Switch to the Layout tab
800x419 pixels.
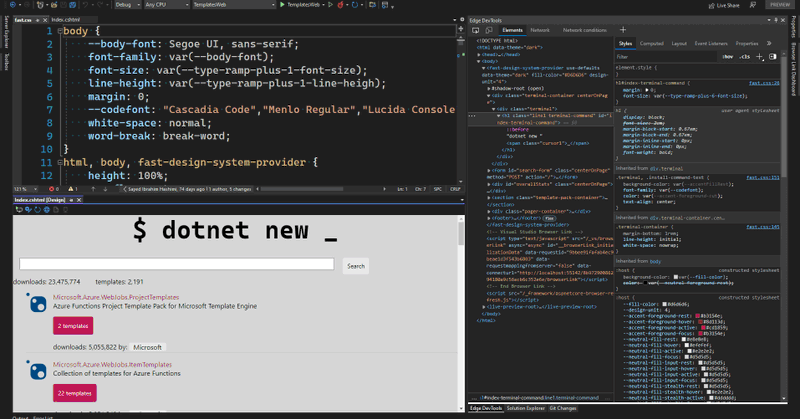click(x=679, y=43)
